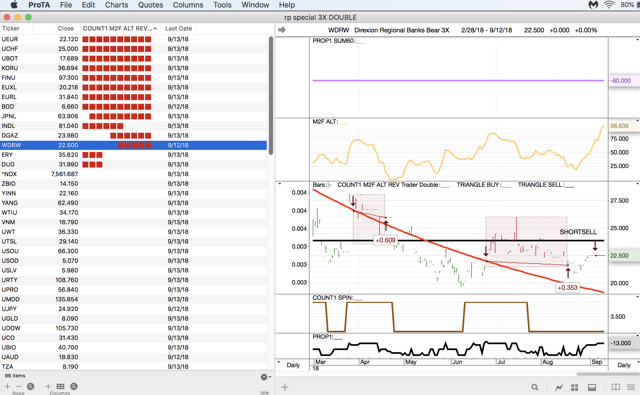This screenshot has width=640, height=395.
Task: Select the DGAZ ticker row
Action: (x=133, y=135)
